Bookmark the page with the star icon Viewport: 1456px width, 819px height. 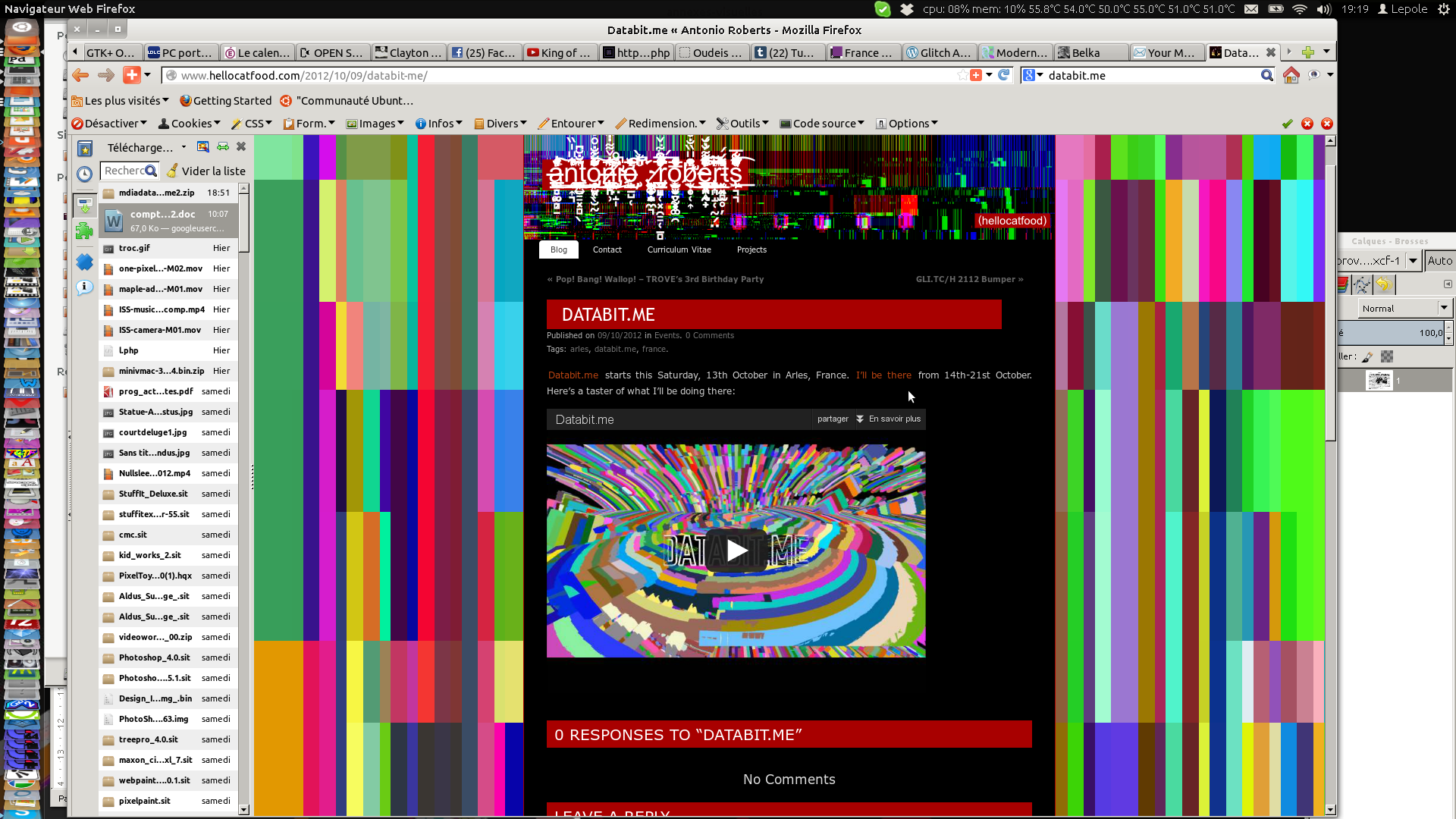point(962,75)
